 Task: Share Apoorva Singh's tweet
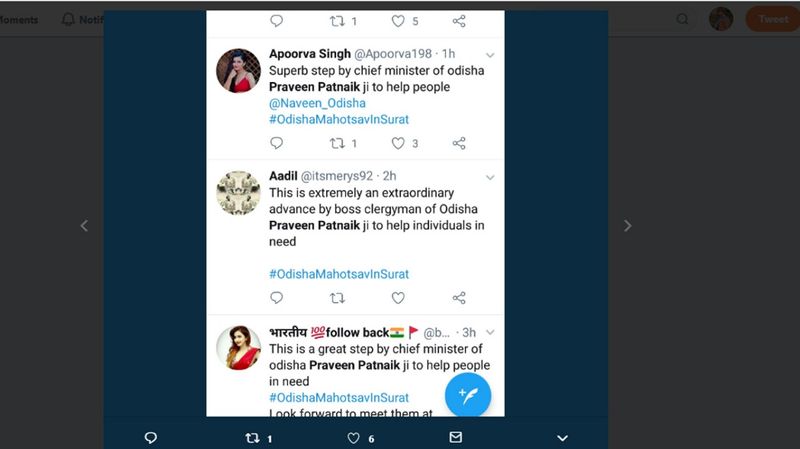tap(459, 143)
